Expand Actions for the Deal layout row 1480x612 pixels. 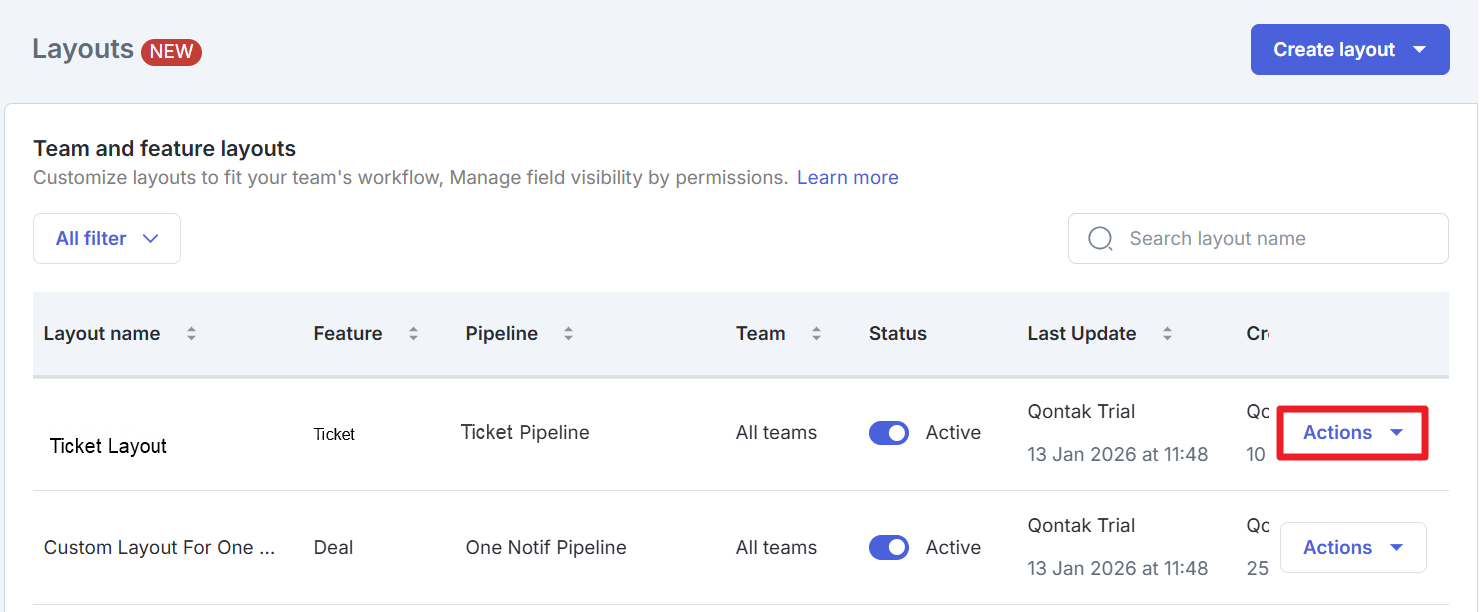point(1353,548)
